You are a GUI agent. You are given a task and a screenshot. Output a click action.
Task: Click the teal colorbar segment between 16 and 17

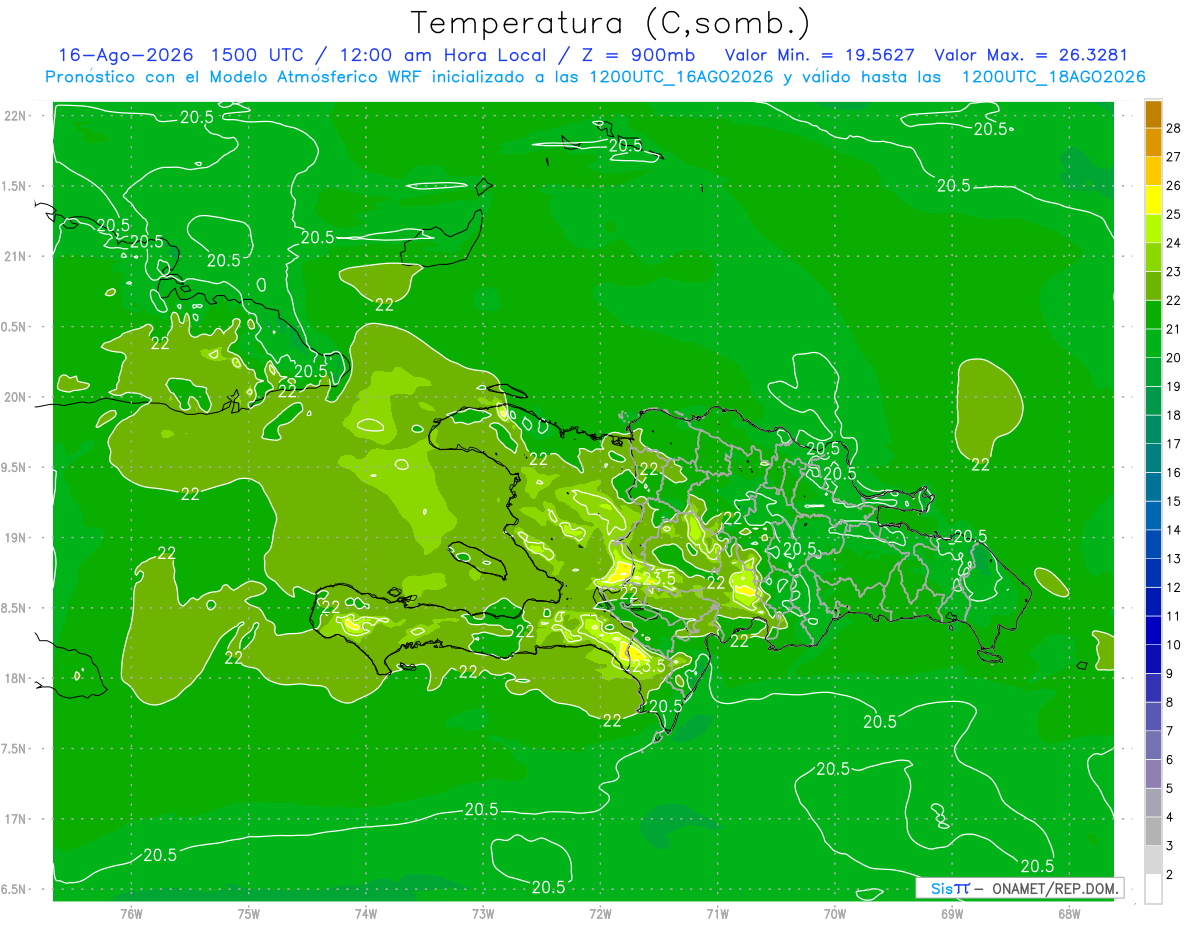coord(1153,458)
